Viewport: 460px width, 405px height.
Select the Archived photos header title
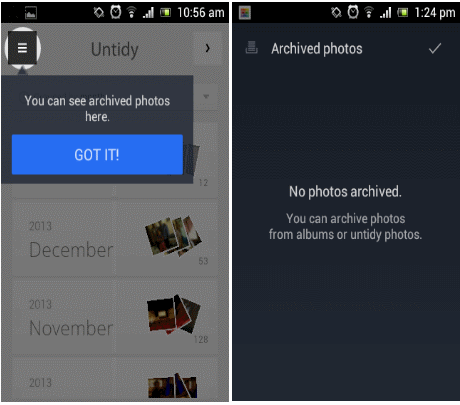coord(317,49)
